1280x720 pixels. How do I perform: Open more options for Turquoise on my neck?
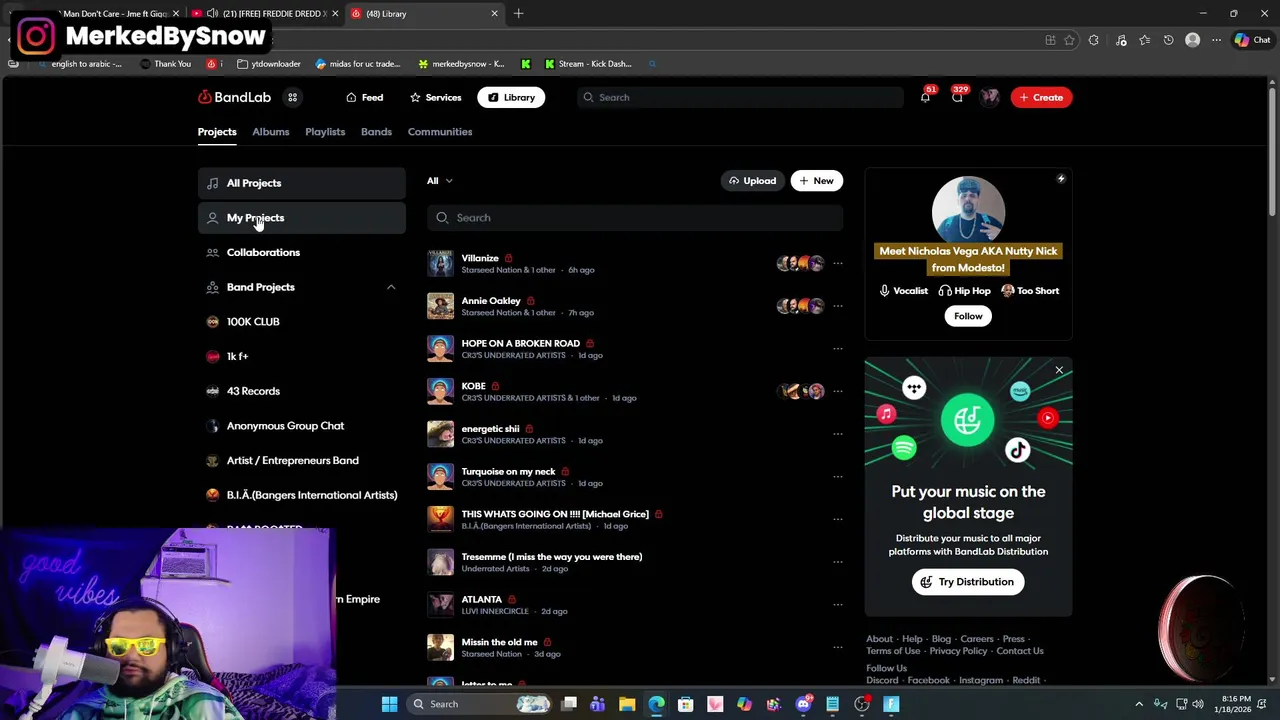[838, 477]
